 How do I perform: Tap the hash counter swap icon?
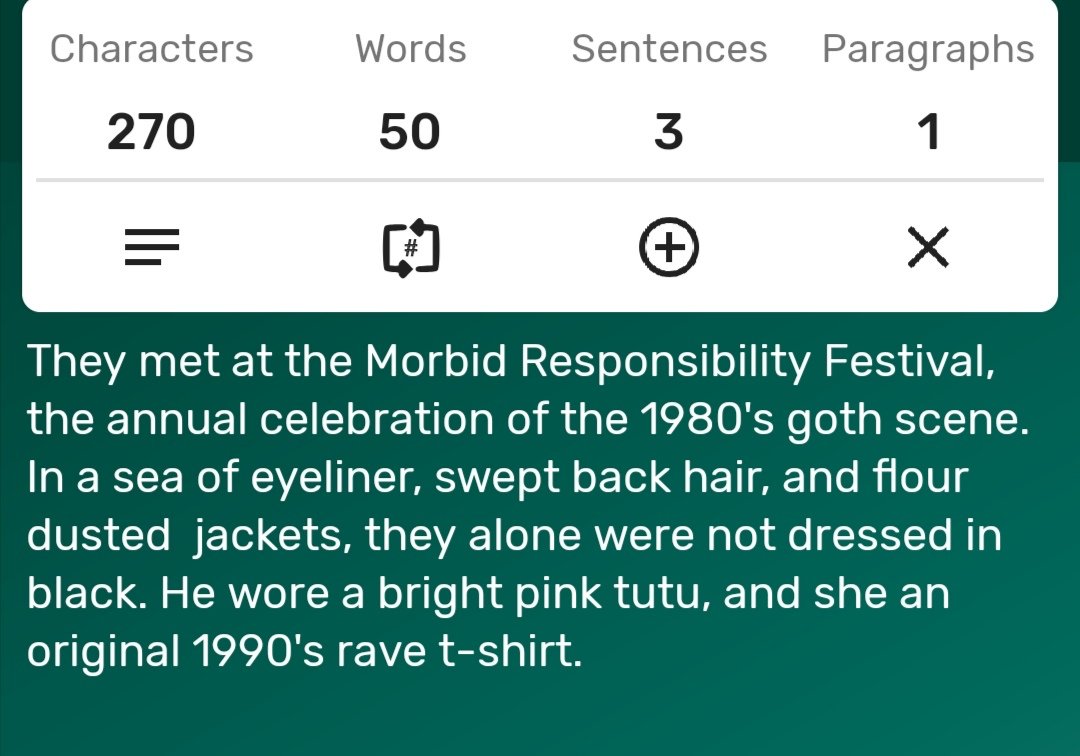pos(411,248)
